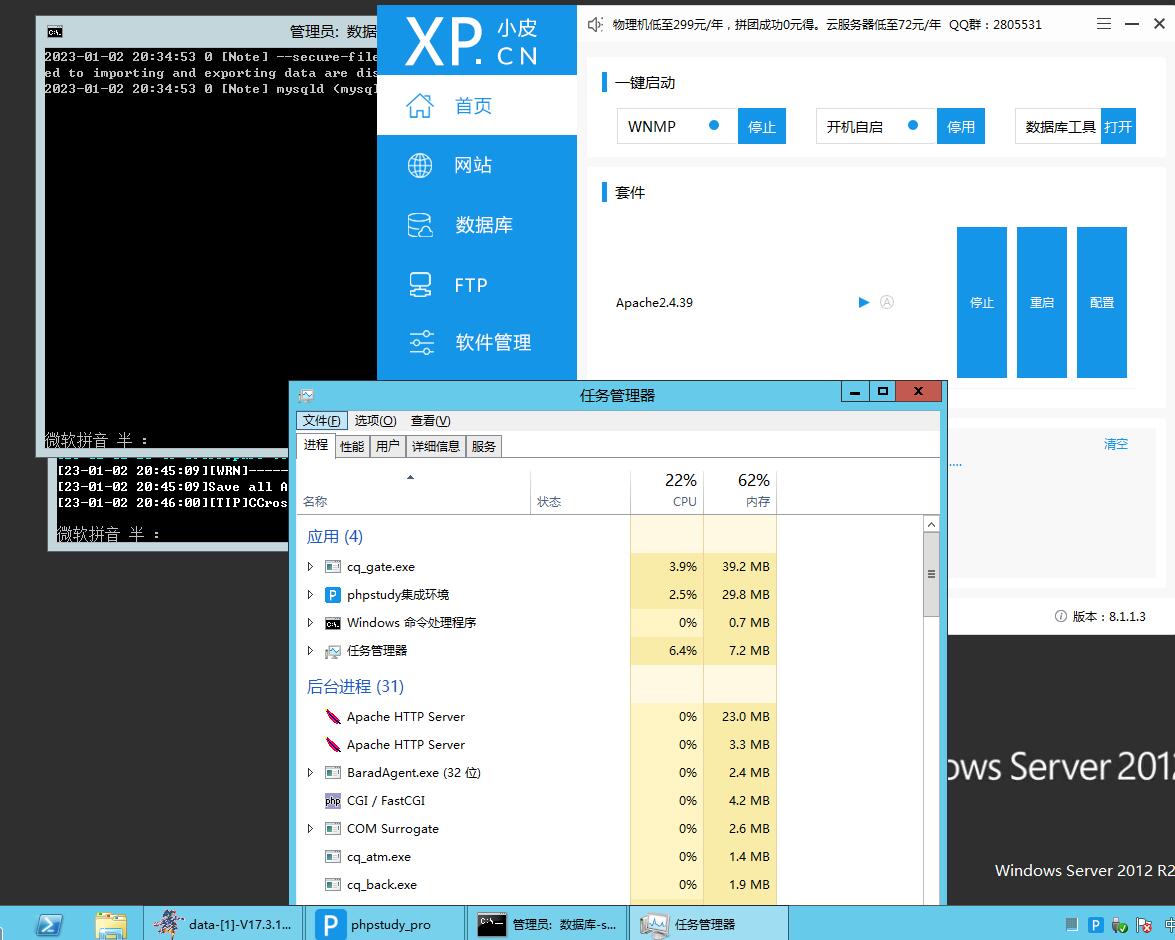Select the 进程 tab
The height and width of the screenshot is (940, 1175).
pos(315,445)
